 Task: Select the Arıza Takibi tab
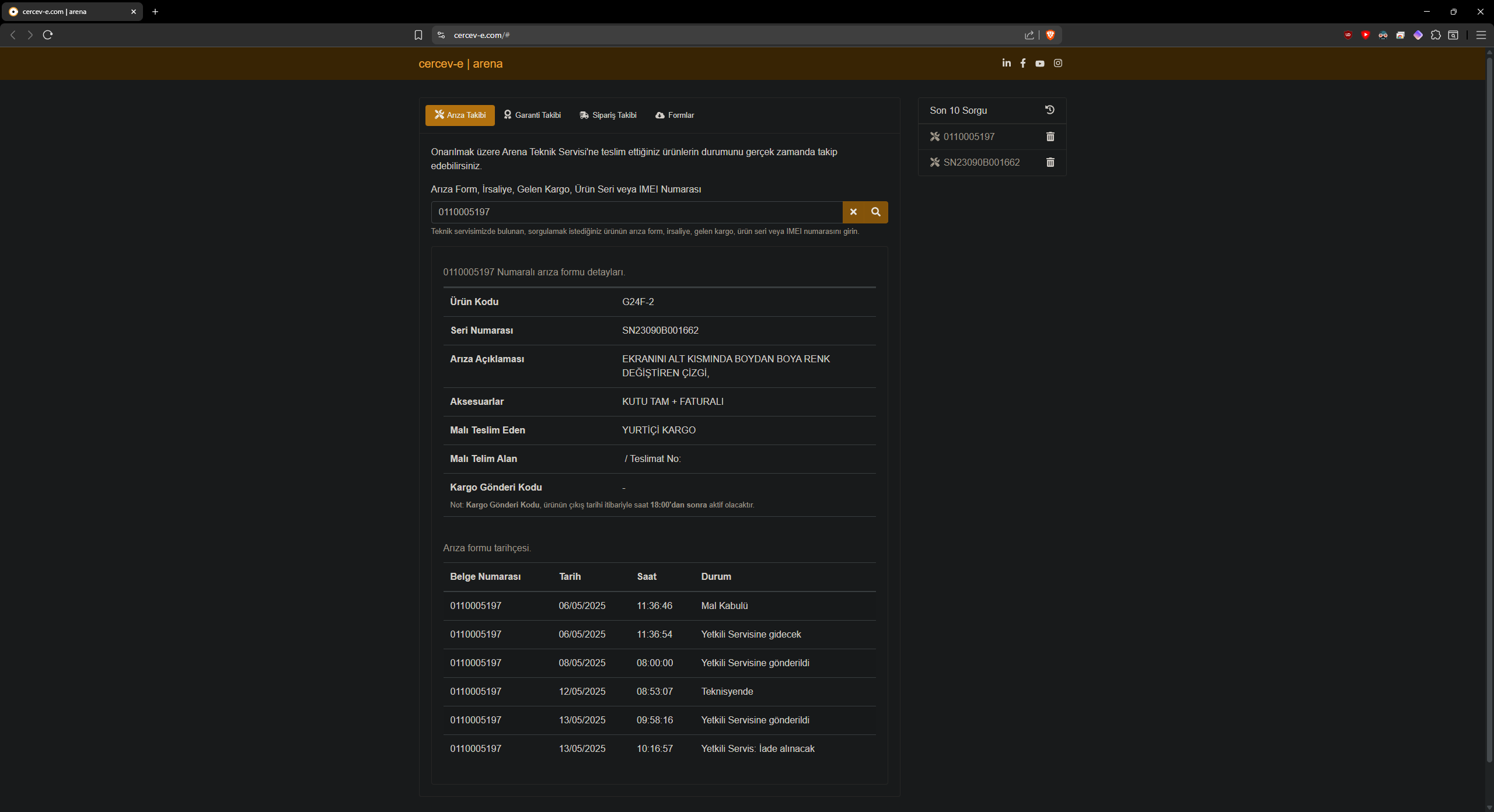pos(460,116)
